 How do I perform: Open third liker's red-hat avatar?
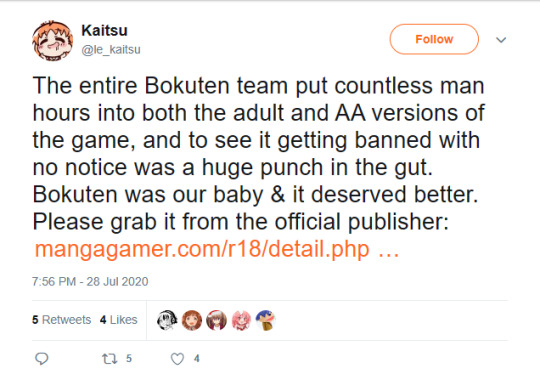point(216,320)
